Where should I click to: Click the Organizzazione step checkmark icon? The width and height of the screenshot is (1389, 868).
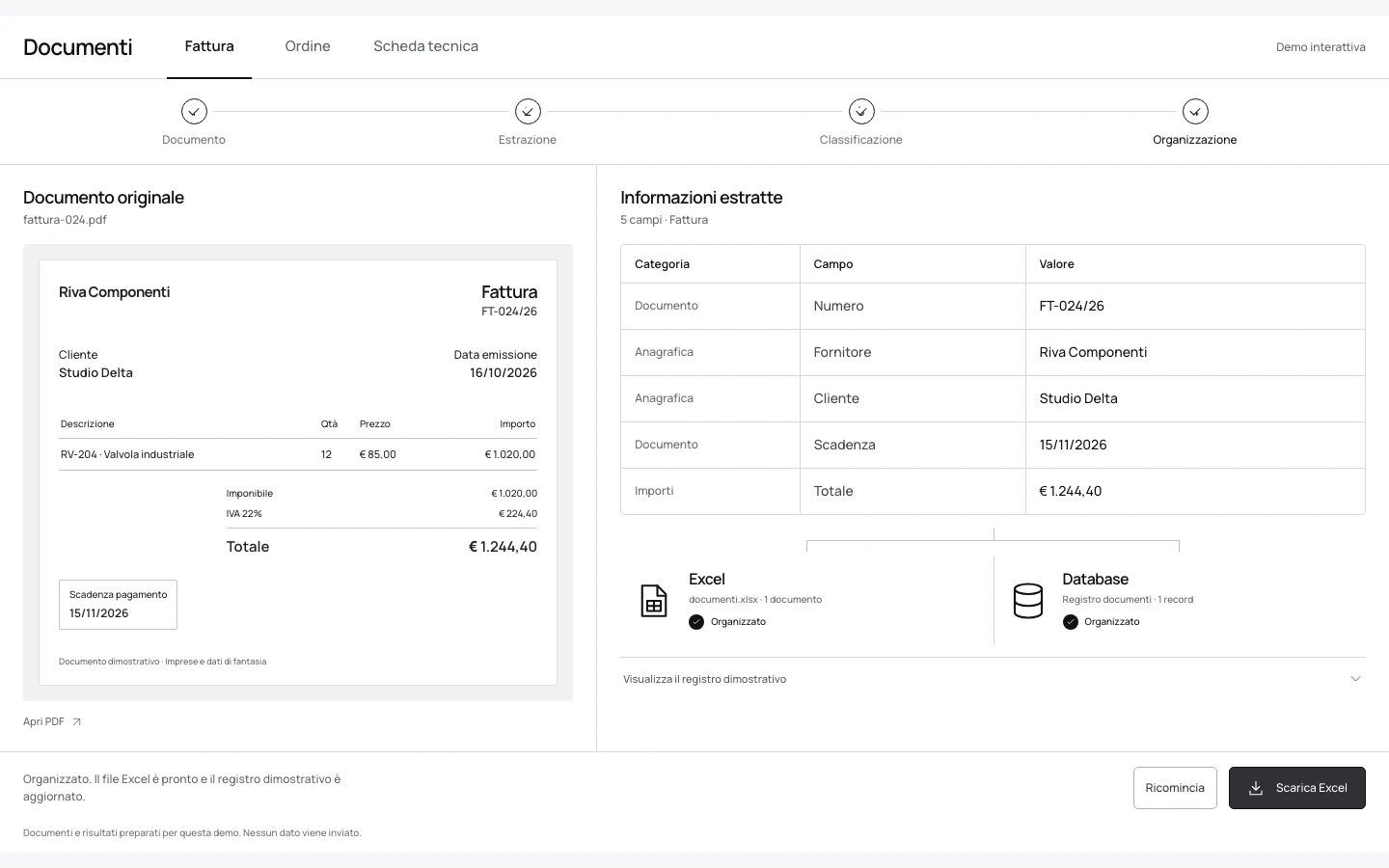point(1195,112)
